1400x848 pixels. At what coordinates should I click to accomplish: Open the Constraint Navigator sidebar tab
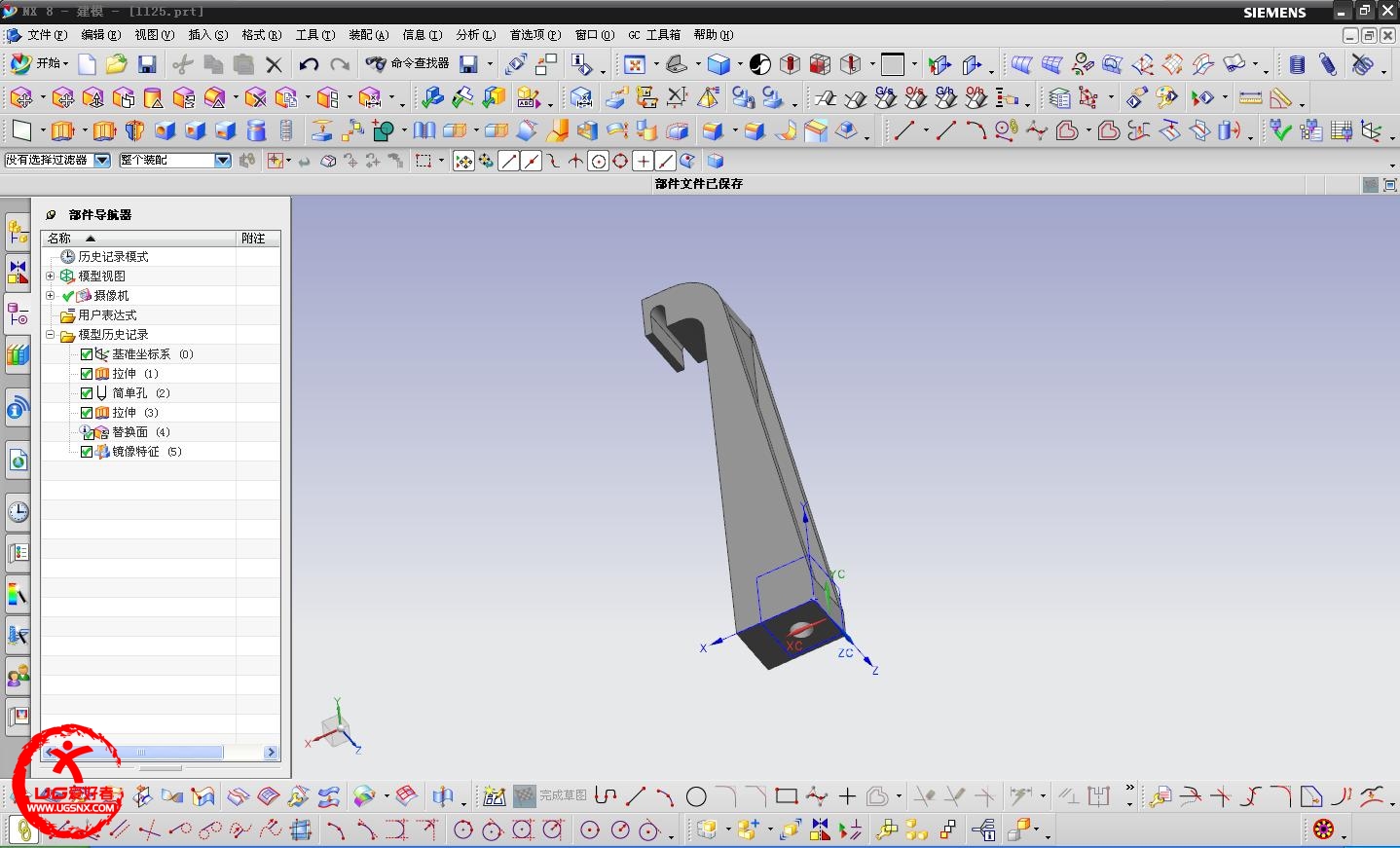[x=18, y=273]
